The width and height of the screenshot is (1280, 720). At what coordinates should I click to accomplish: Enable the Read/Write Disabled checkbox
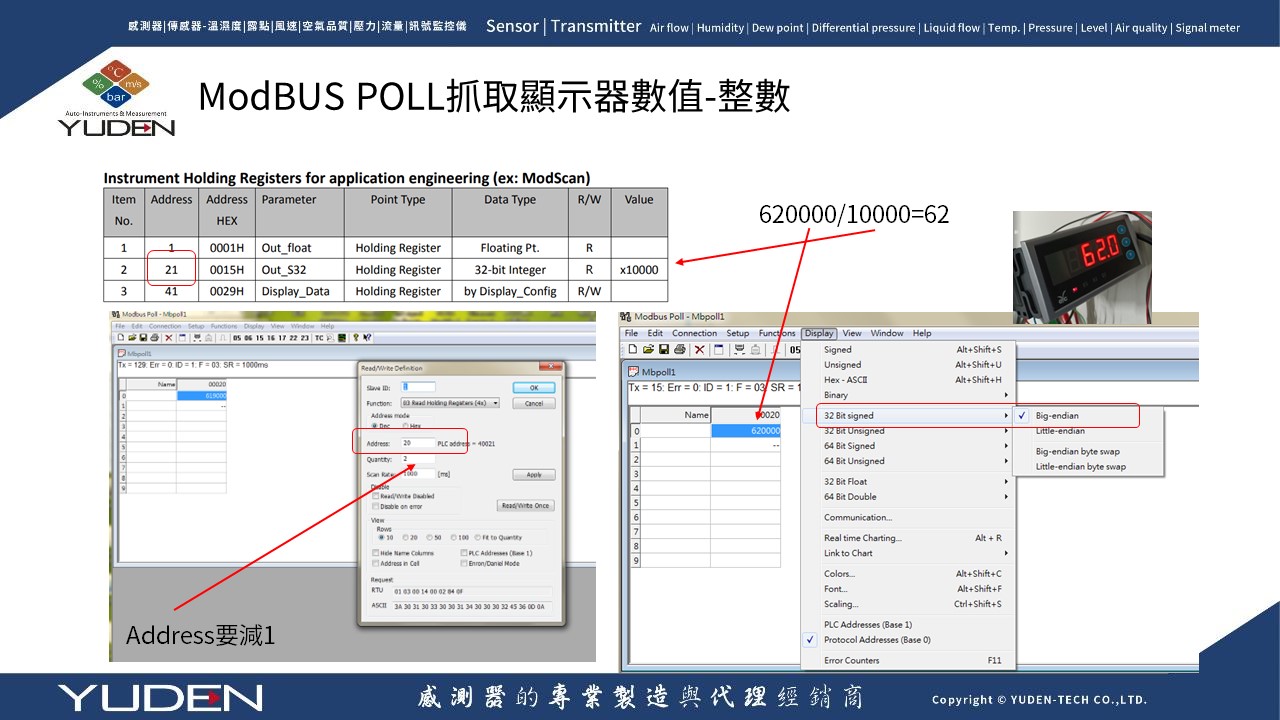(x=376, y=496)
